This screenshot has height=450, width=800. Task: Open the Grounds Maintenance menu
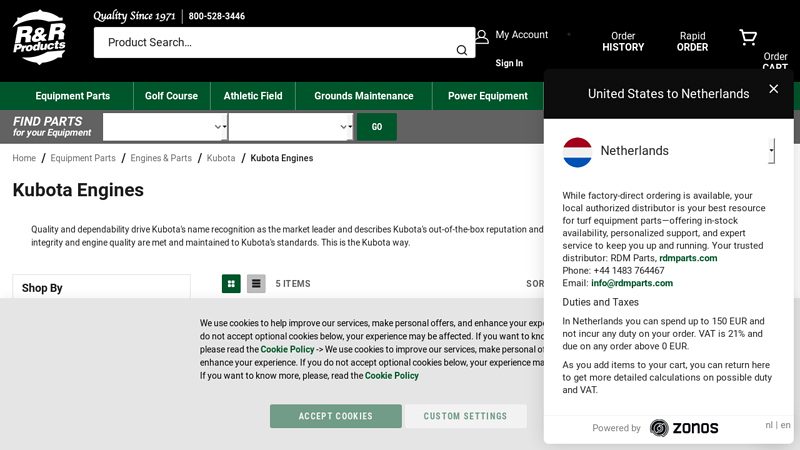click(x=363, y=96)
